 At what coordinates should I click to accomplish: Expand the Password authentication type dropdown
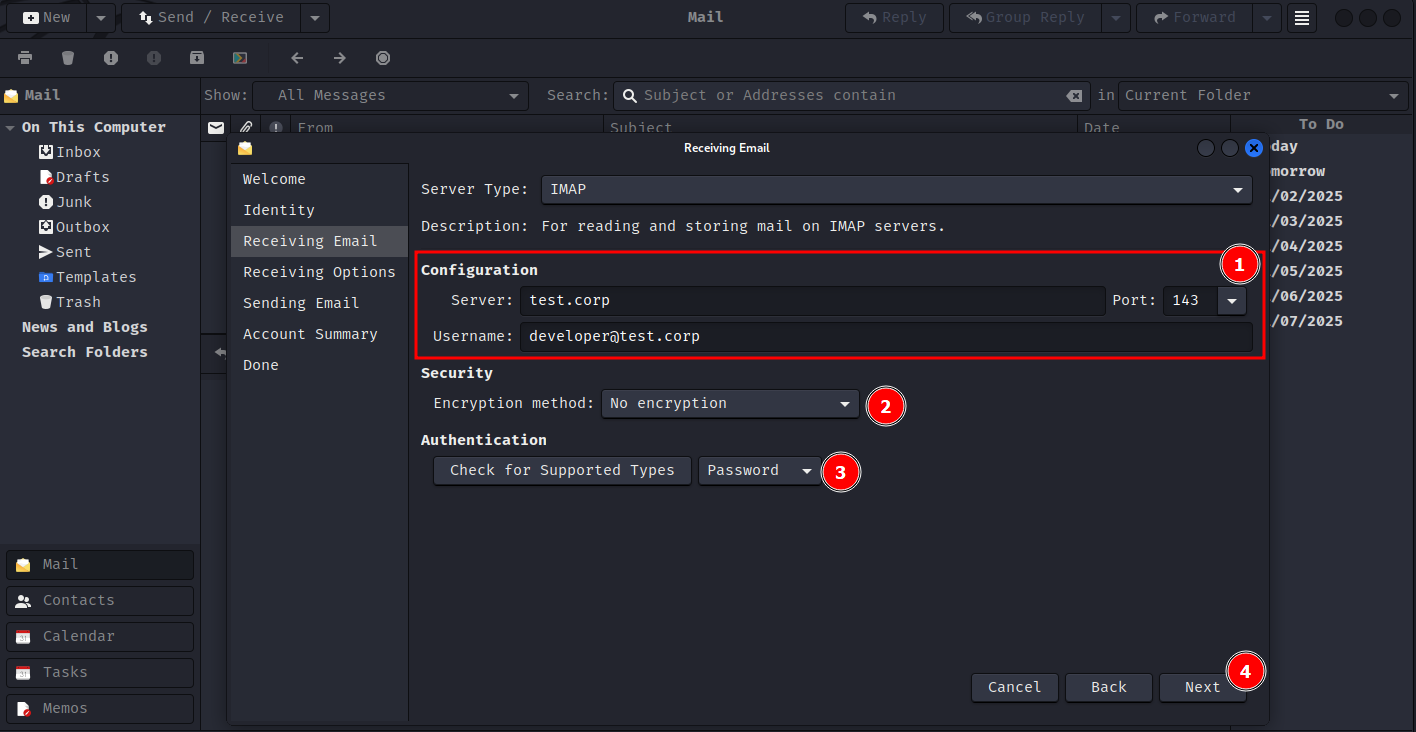(x=759, y=471)
